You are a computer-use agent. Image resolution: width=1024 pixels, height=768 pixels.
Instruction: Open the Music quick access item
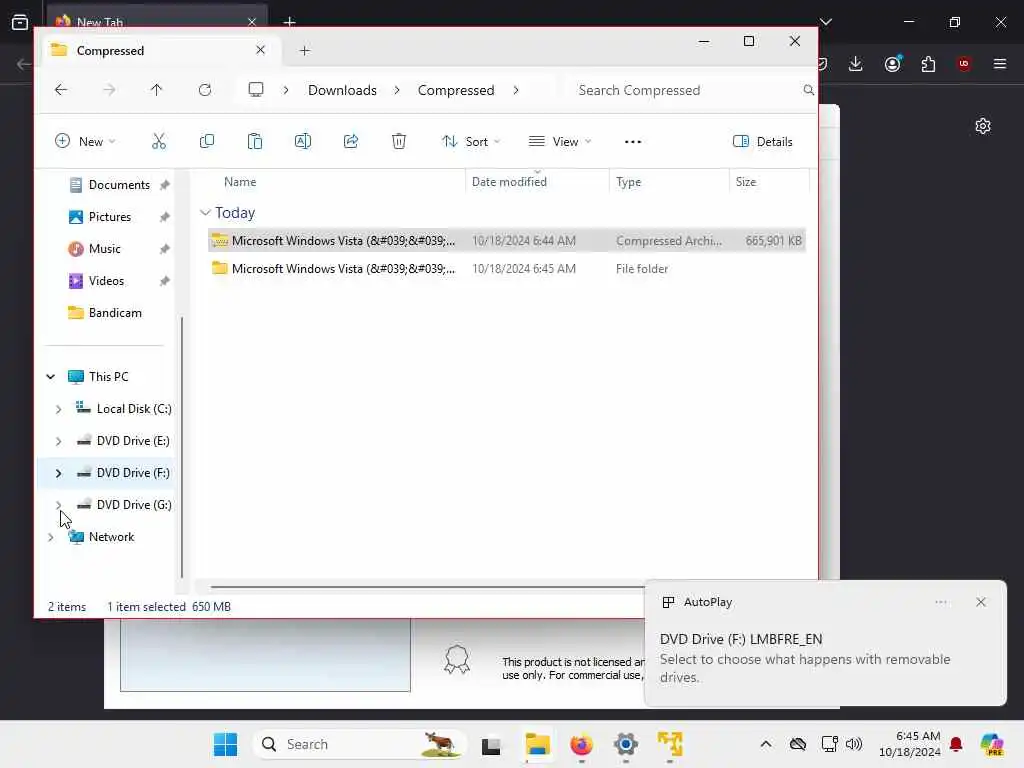(x=104, y=249)
